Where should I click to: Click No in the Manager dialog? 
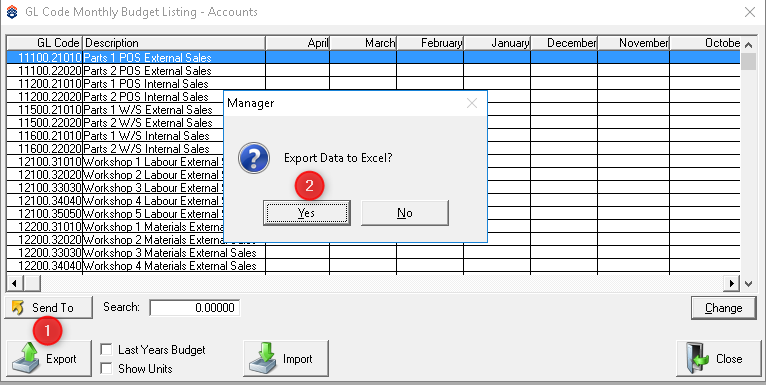[404, 213]
